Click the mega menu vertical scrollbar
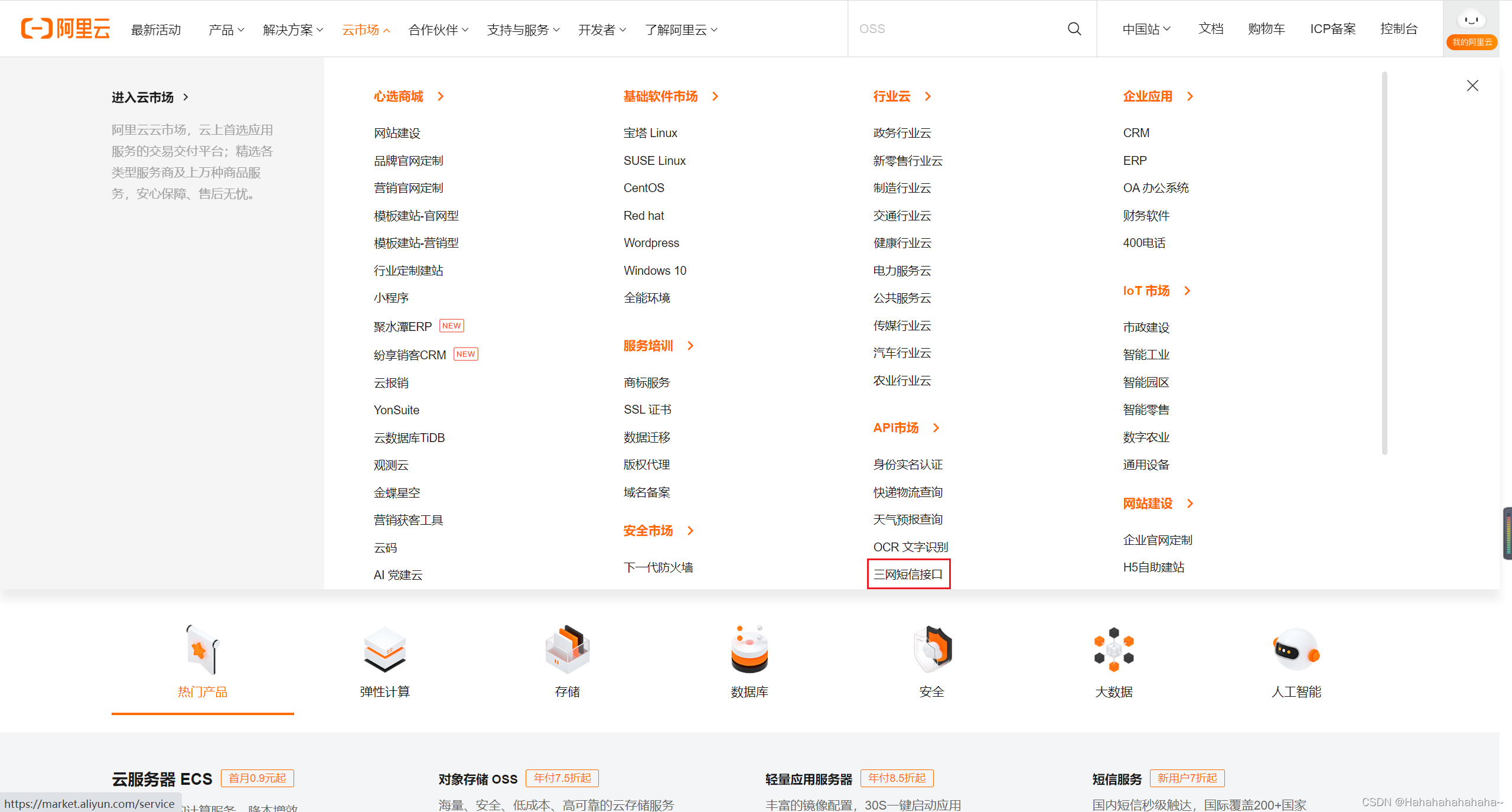Viewport: 1512px width, 812px height. (1384, 263)
